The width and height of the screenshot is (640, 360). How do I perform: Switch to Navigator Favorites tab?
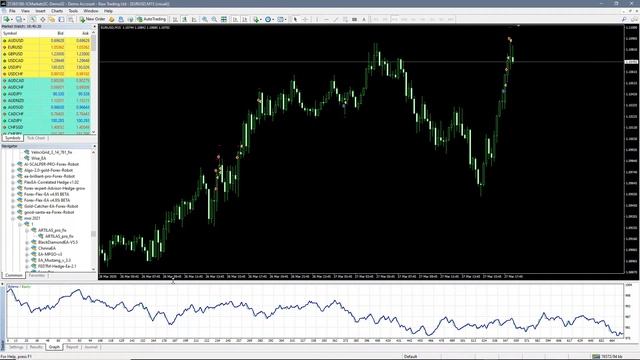coord(37,276)
